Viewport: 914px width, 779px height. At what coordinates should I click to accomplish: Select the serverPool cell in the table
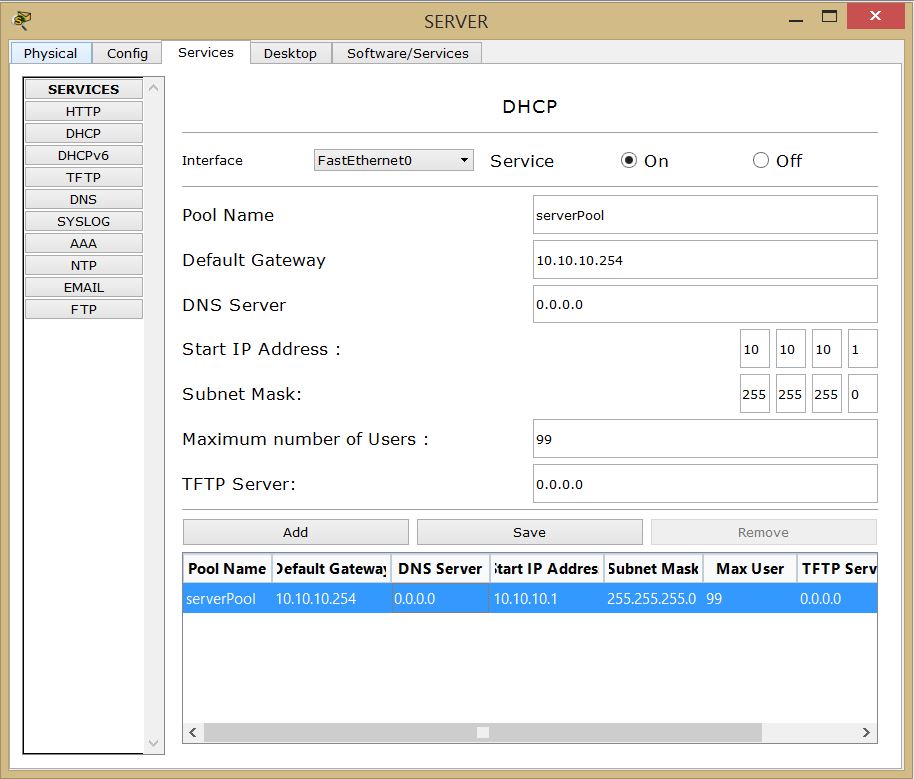click(x=227, y=598)
